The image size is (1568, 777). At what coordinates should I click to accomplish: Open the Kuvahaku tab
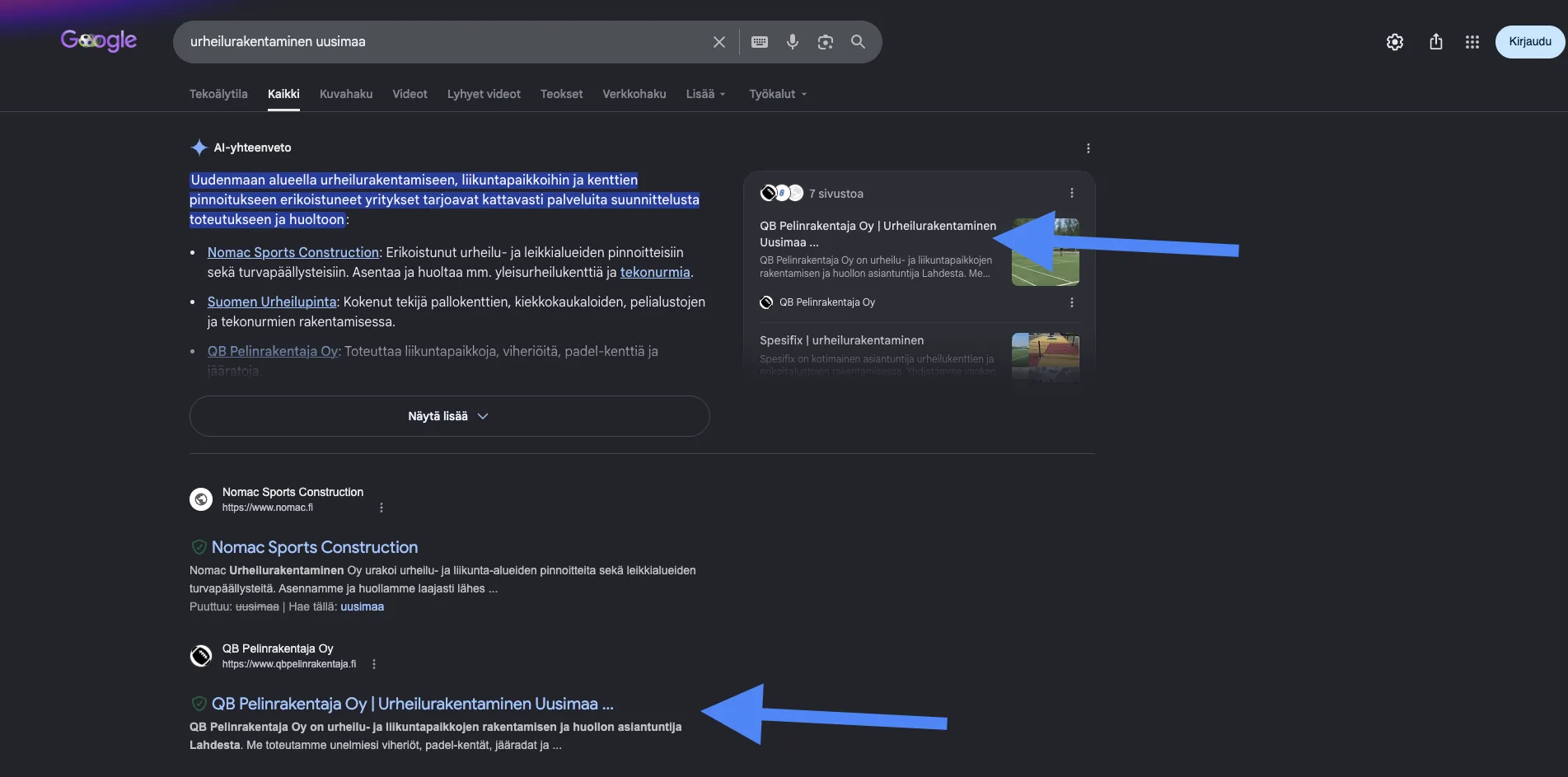pyautogui.click(x=346, y=94)
